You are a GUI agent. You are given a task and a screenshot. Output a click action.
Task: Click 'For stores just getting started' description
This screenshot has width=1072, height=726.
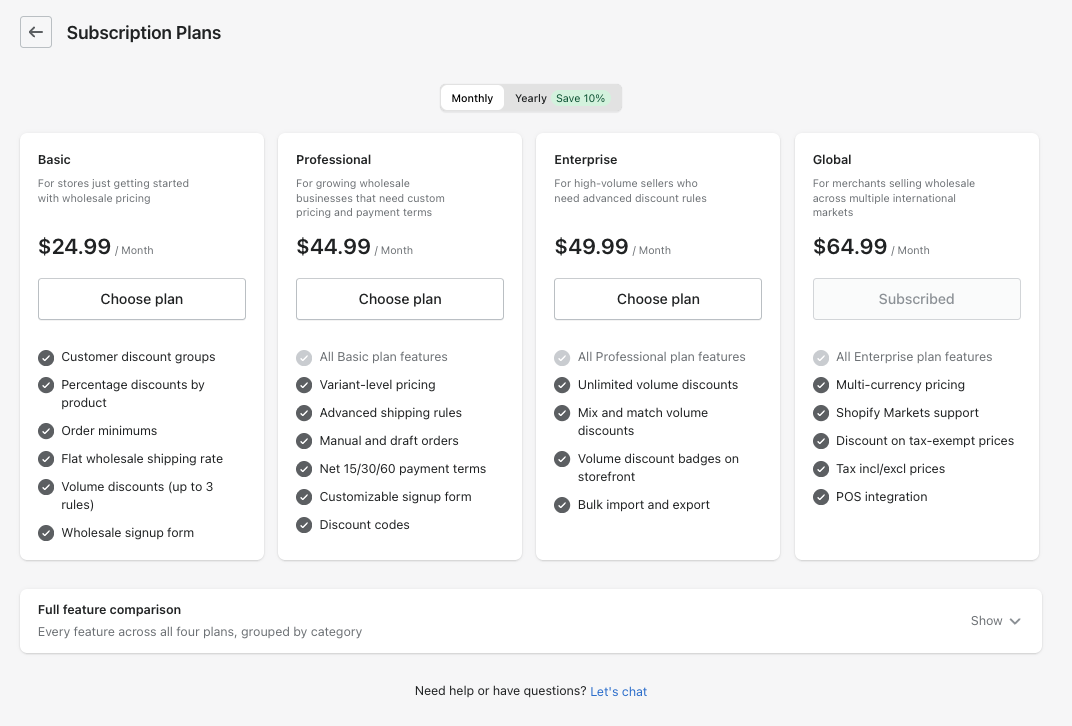click(x=113, y=191)
